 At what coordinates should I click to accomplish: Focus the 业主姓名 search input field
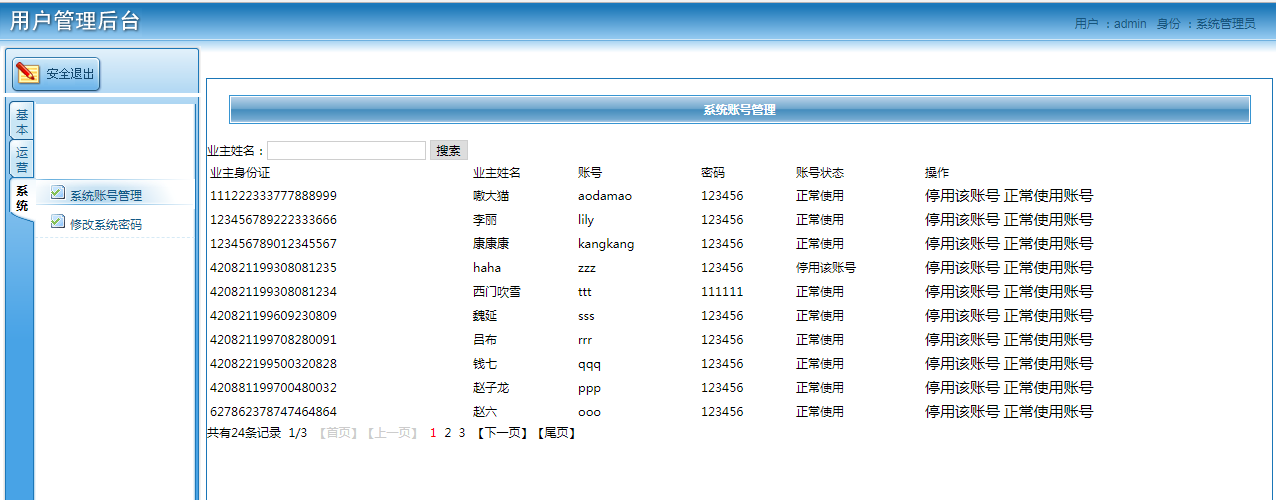pos(347,150)
